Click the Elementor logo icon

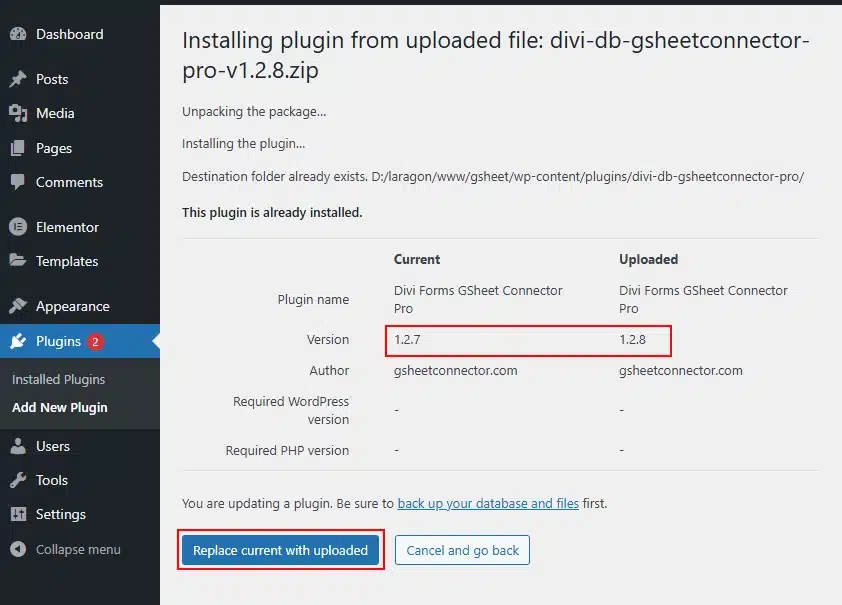click(18, 227)
